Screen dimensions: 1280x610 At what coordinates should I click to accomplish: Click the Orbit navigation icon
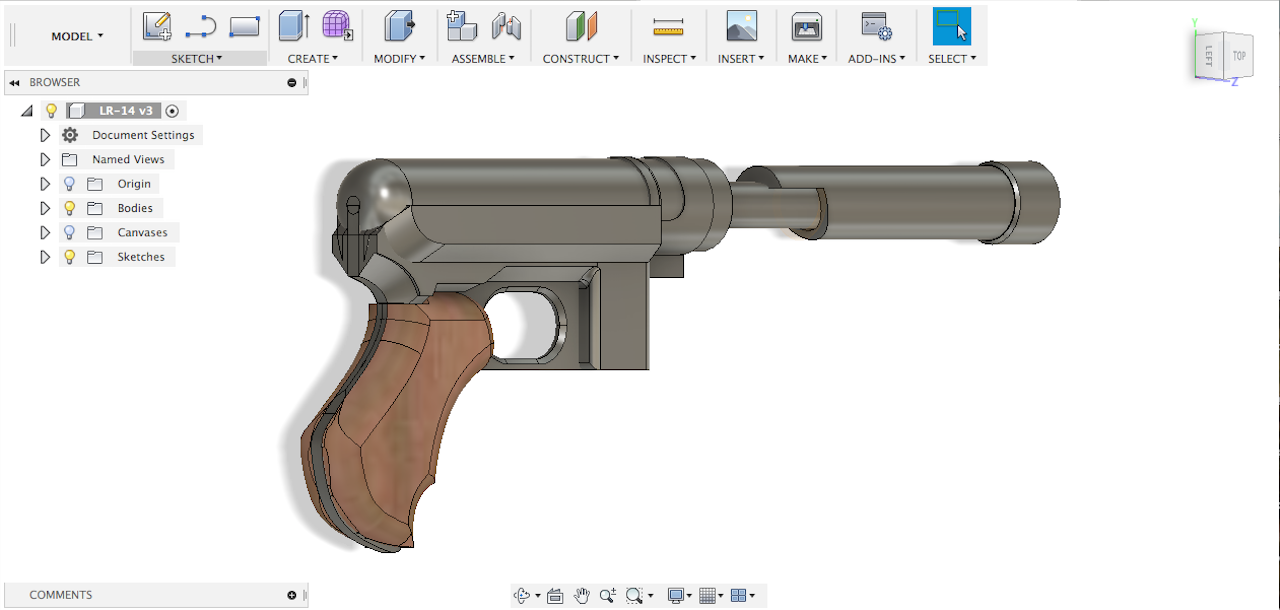pos(522,595)
